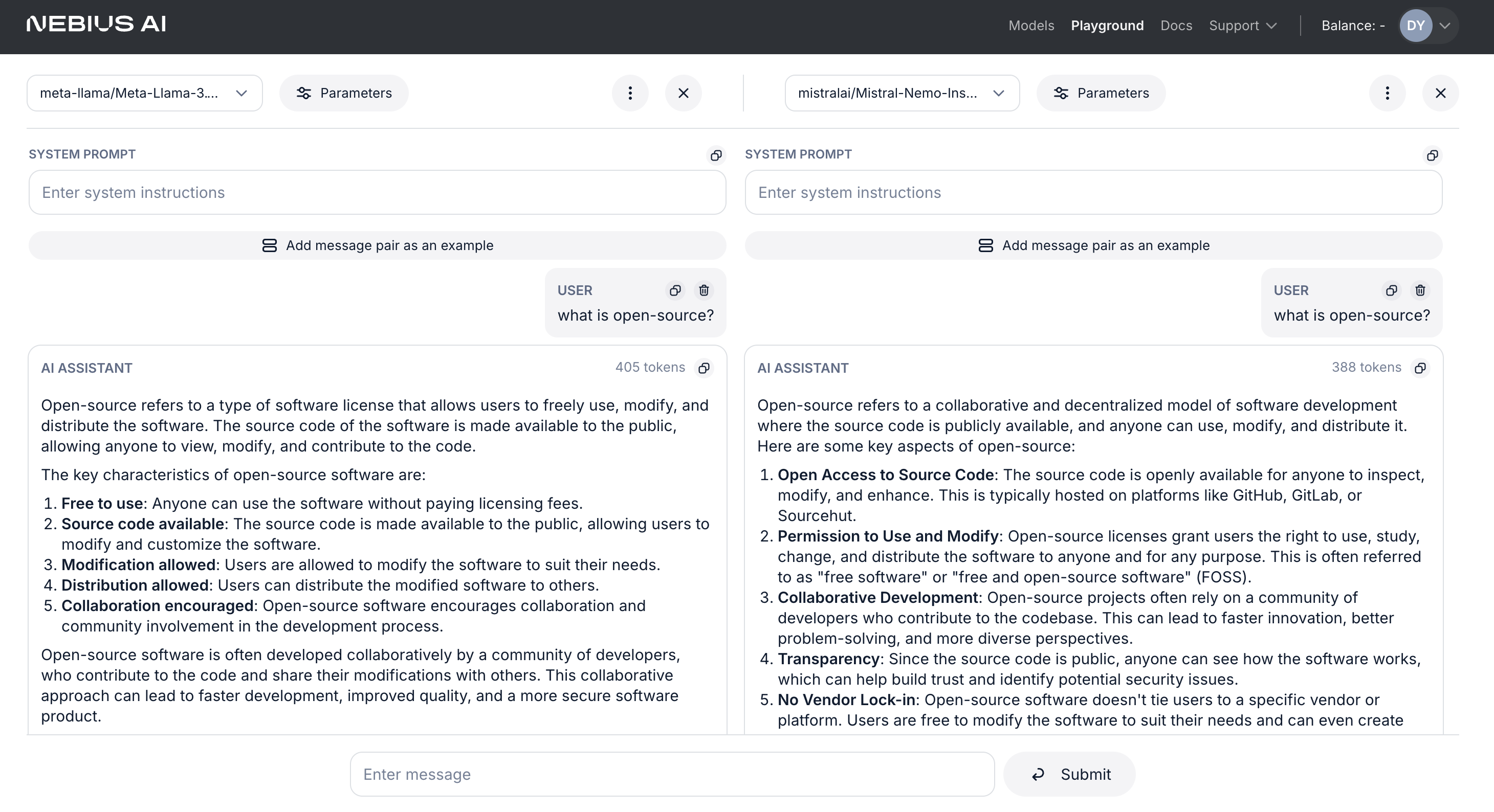Open the Meta-Llama model selector
This screenshot has width=1494, height=812.
144,93
